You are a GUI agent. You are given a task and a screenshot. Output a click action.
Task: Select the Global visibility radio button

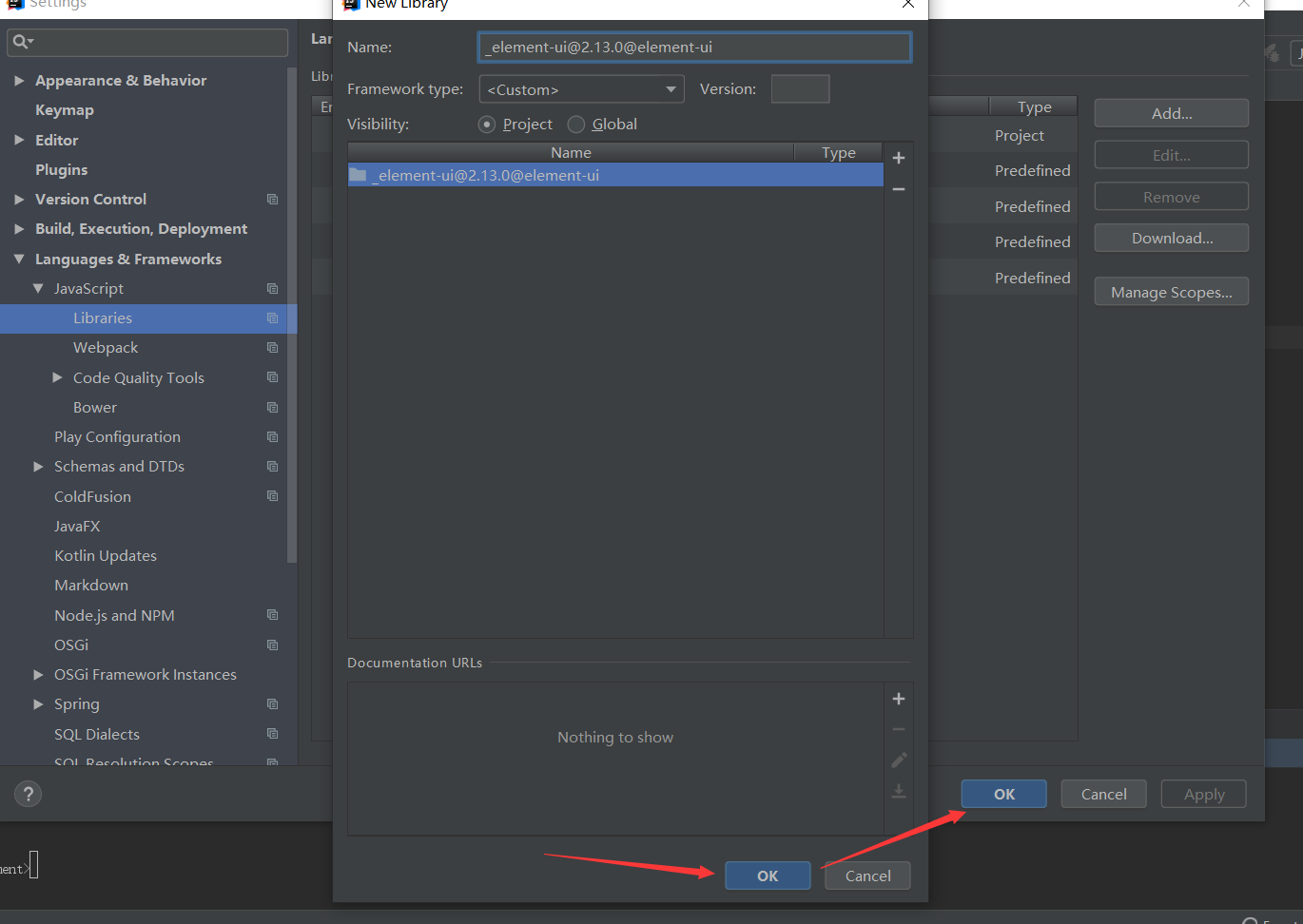tap(575, 124)
